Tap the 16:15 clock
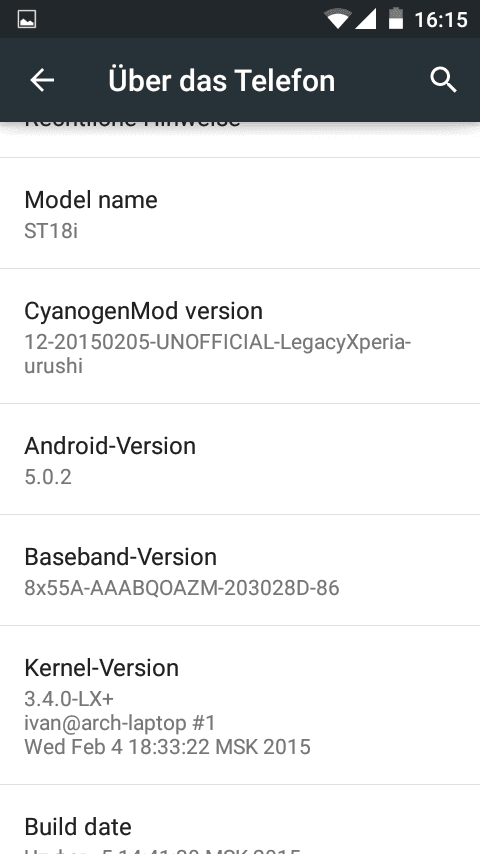 441,20
